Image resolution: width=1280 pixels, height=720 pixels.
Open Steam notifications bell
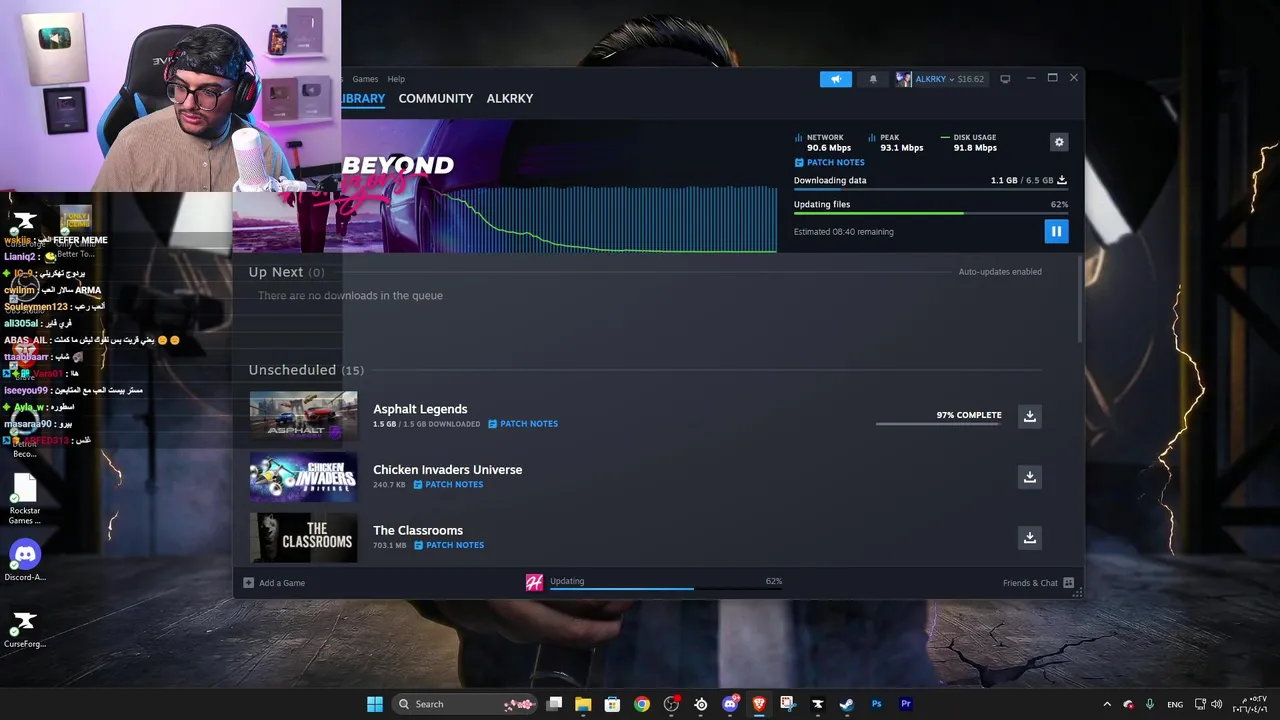pos(873,79)
